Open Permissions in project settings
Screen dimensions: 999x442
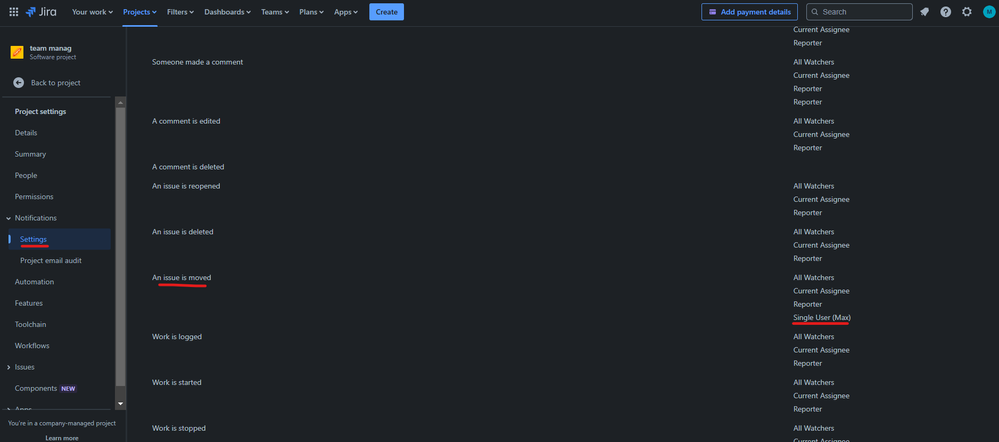pyautogui.click(x=34, y=197)
